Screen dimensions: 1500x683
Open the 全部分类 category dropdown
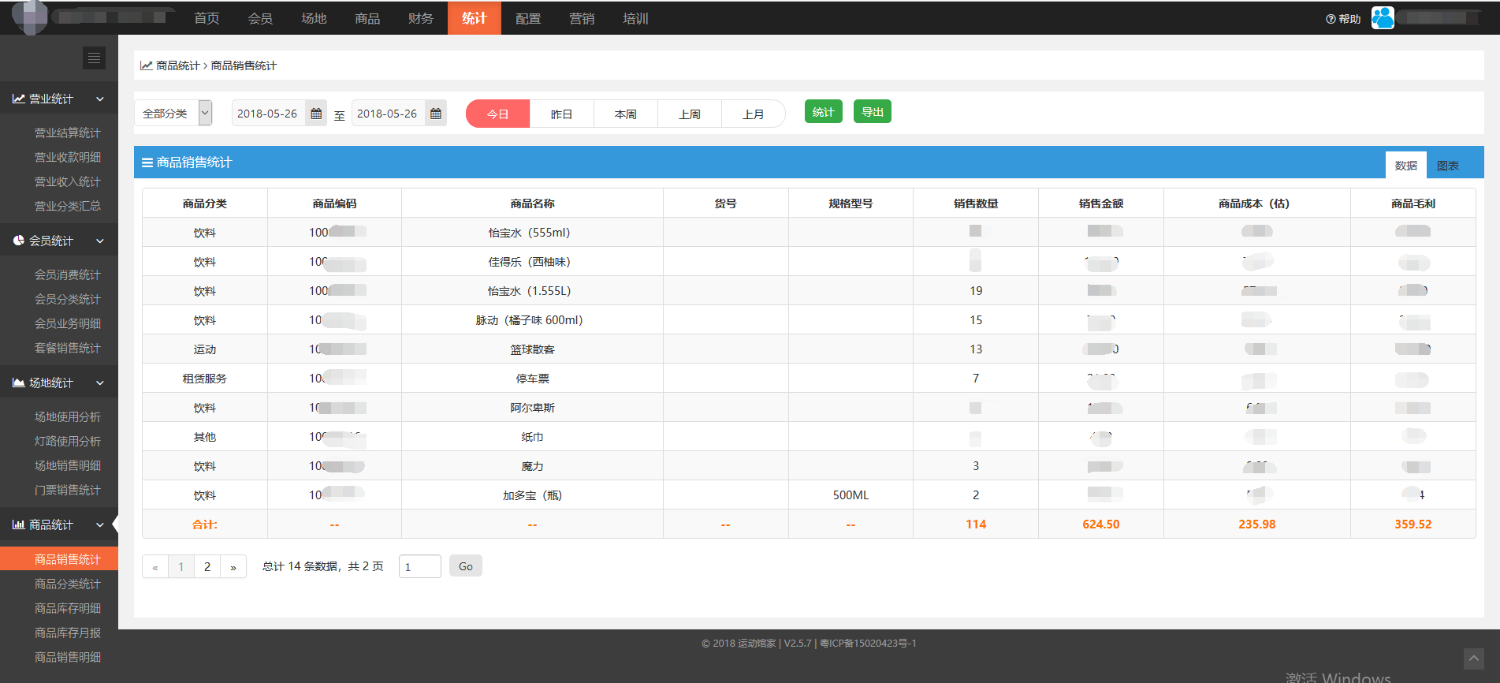[x=173, y=113]
